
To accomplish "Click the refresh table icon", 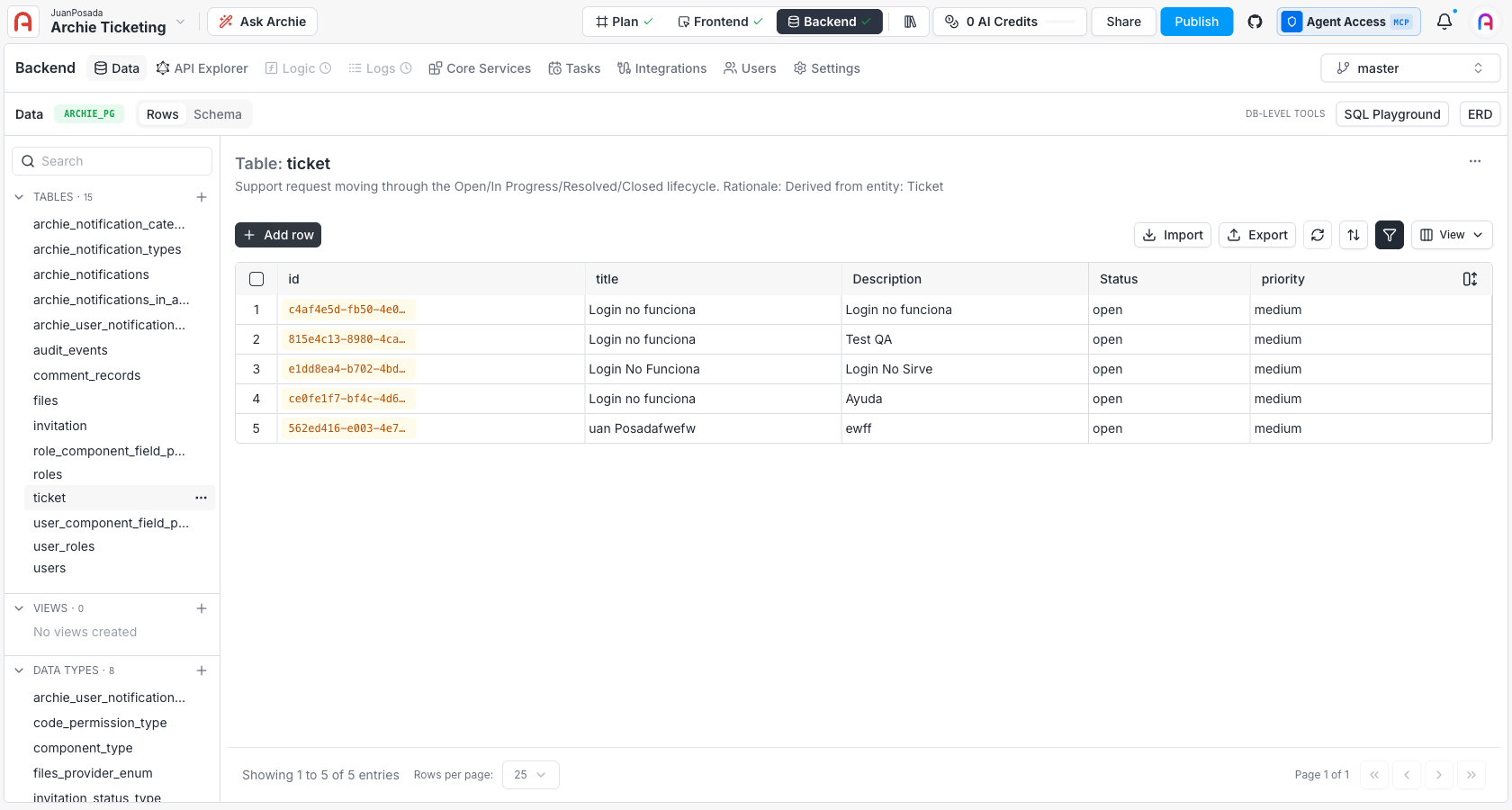I will (x=1318, y=235).
